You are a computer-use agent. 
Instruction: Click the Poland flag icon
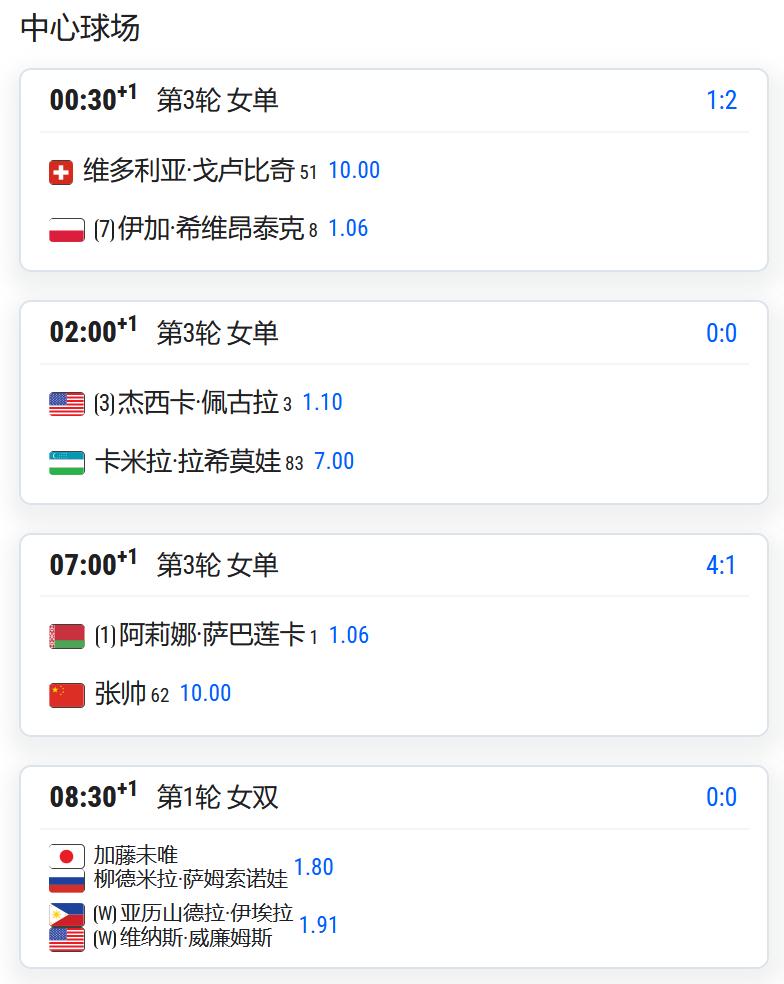click(x=67, y=230)
